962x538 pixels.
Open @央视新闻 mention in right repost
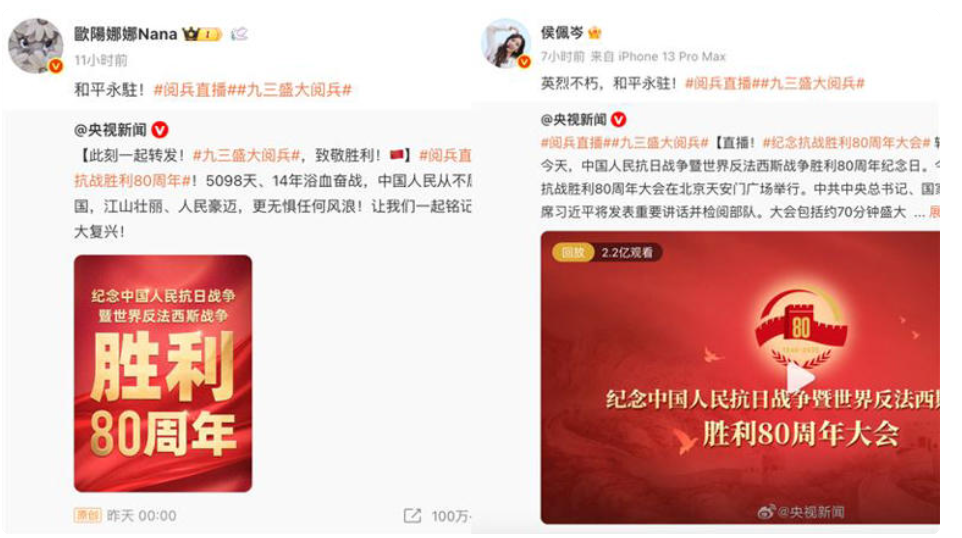click(574, 120)
